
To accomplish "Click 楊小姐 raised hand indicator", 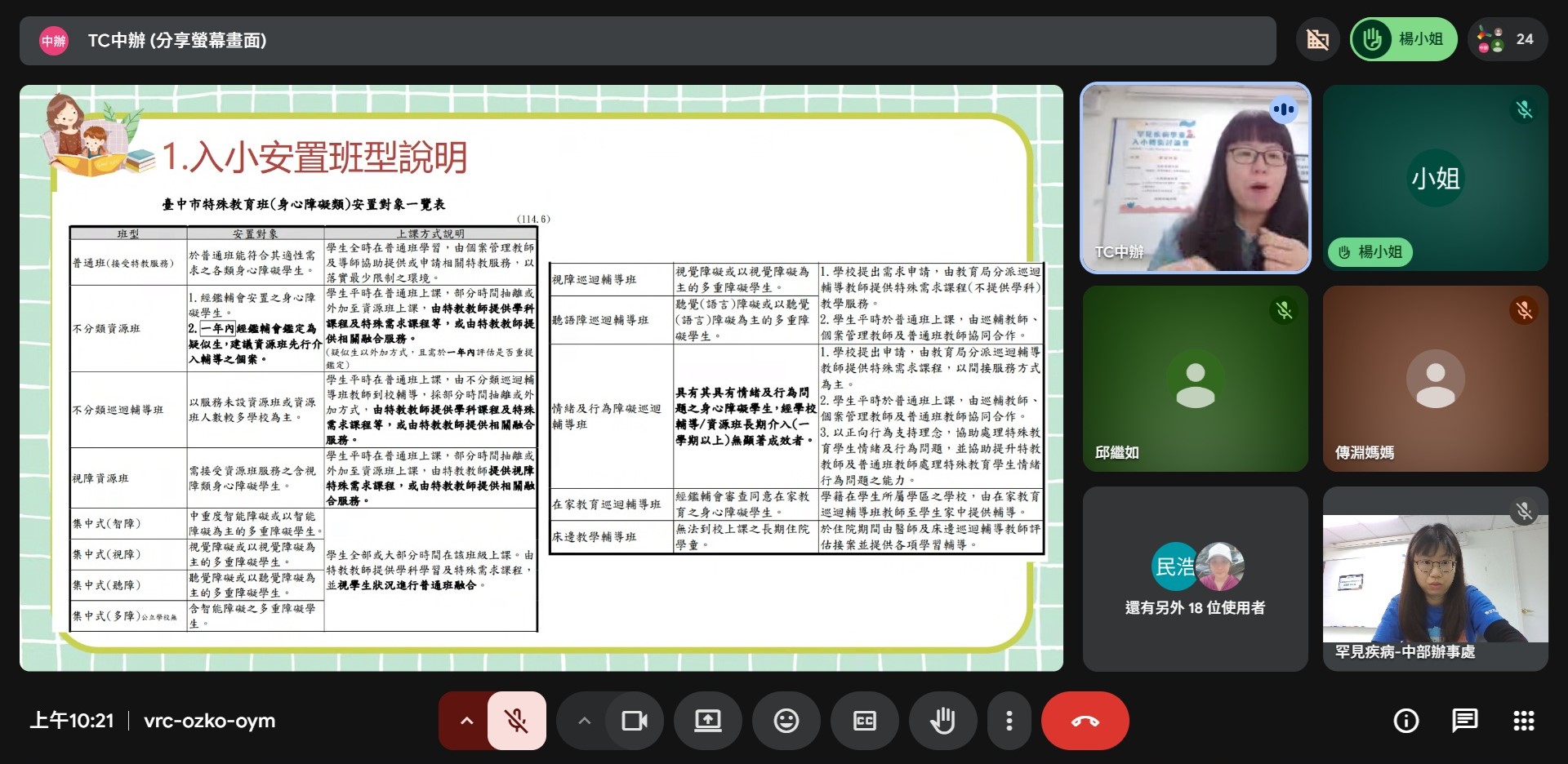I will 1403,39.
